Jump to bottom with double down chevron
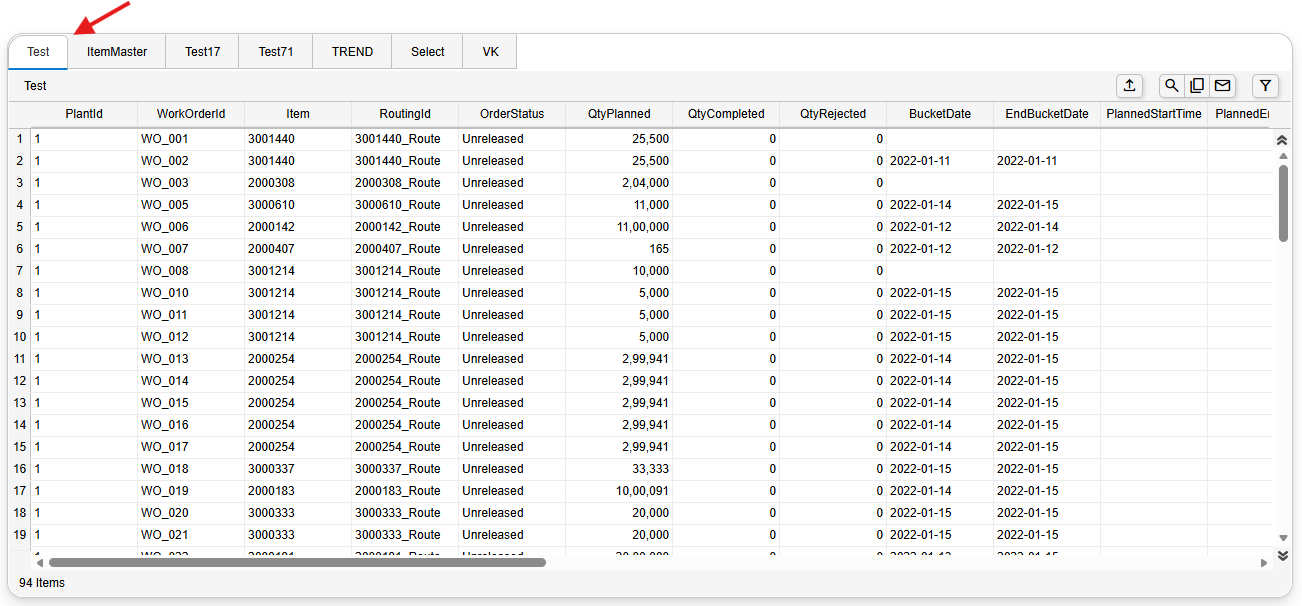The height and width of the screenshot is (606, 1302). tap(1283, 556)
